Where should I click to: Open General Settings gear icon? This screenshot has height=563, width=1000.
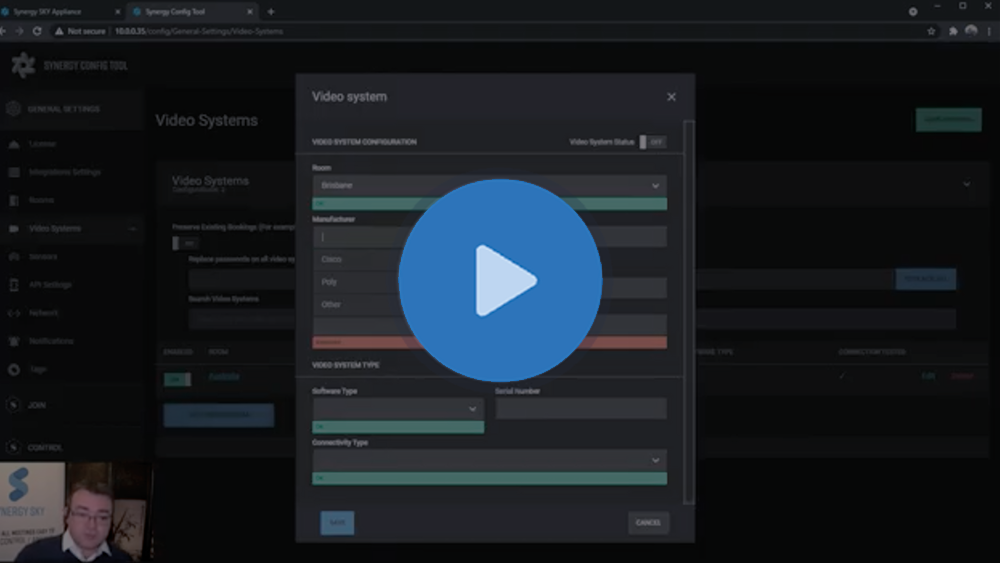coord(13,109)
